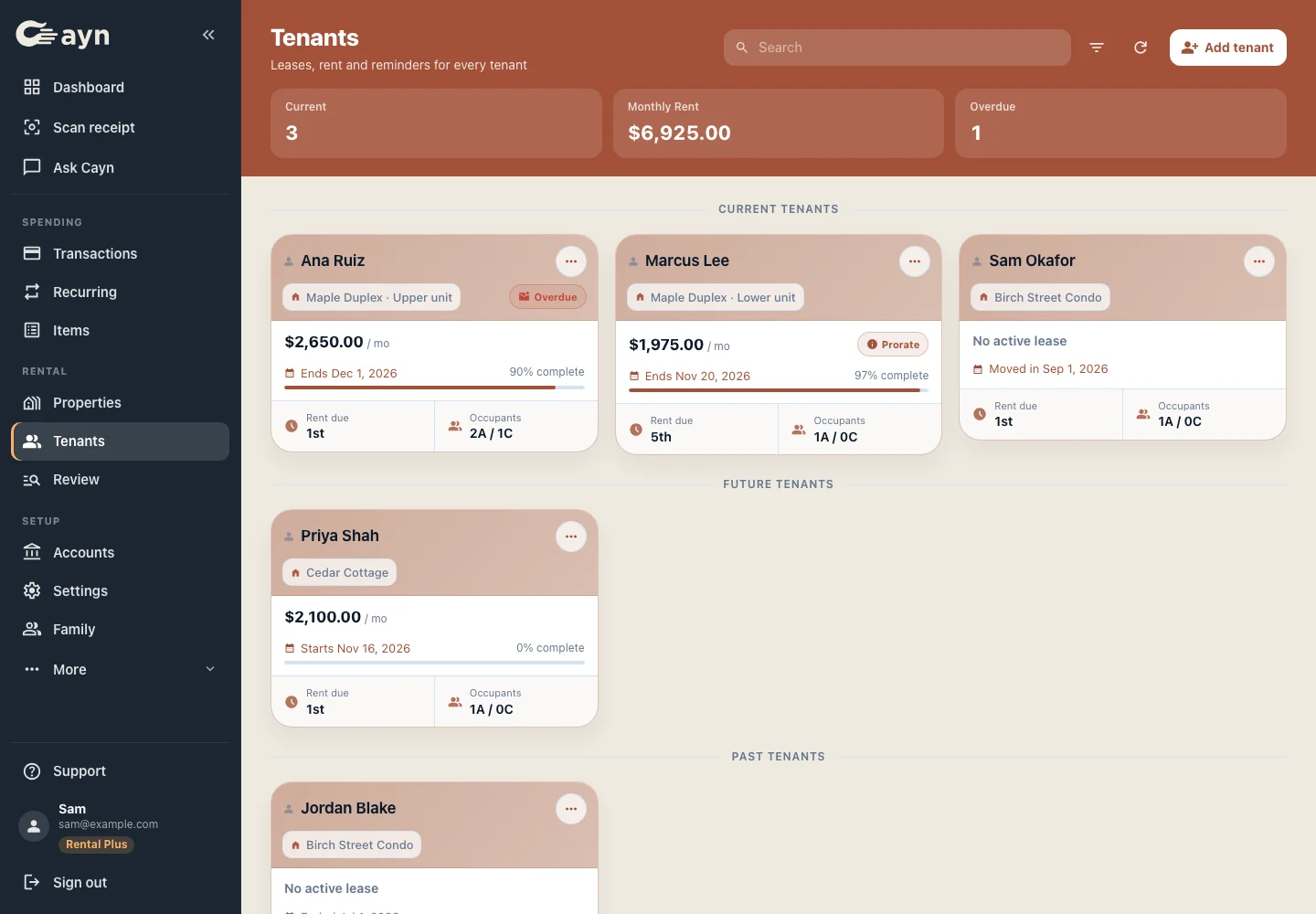Viewport: 1316px width, 914px height.
Task: Click the Monthly Rent summary card
Action: (x=779, y=123)
